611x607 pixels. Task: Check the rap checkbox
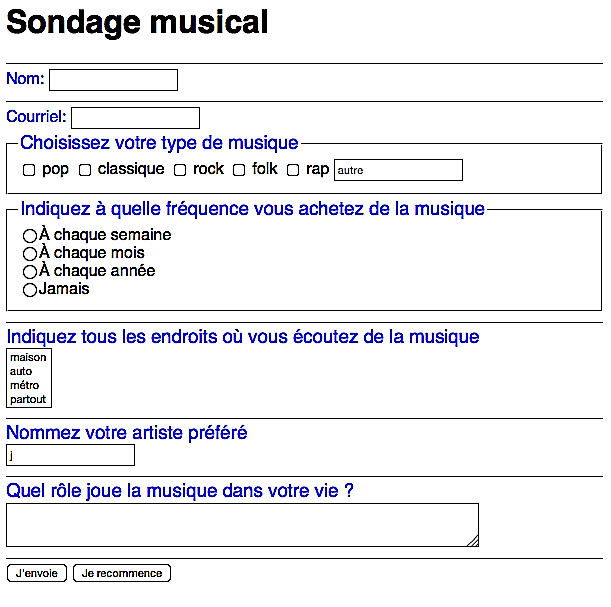coord(293,170)
